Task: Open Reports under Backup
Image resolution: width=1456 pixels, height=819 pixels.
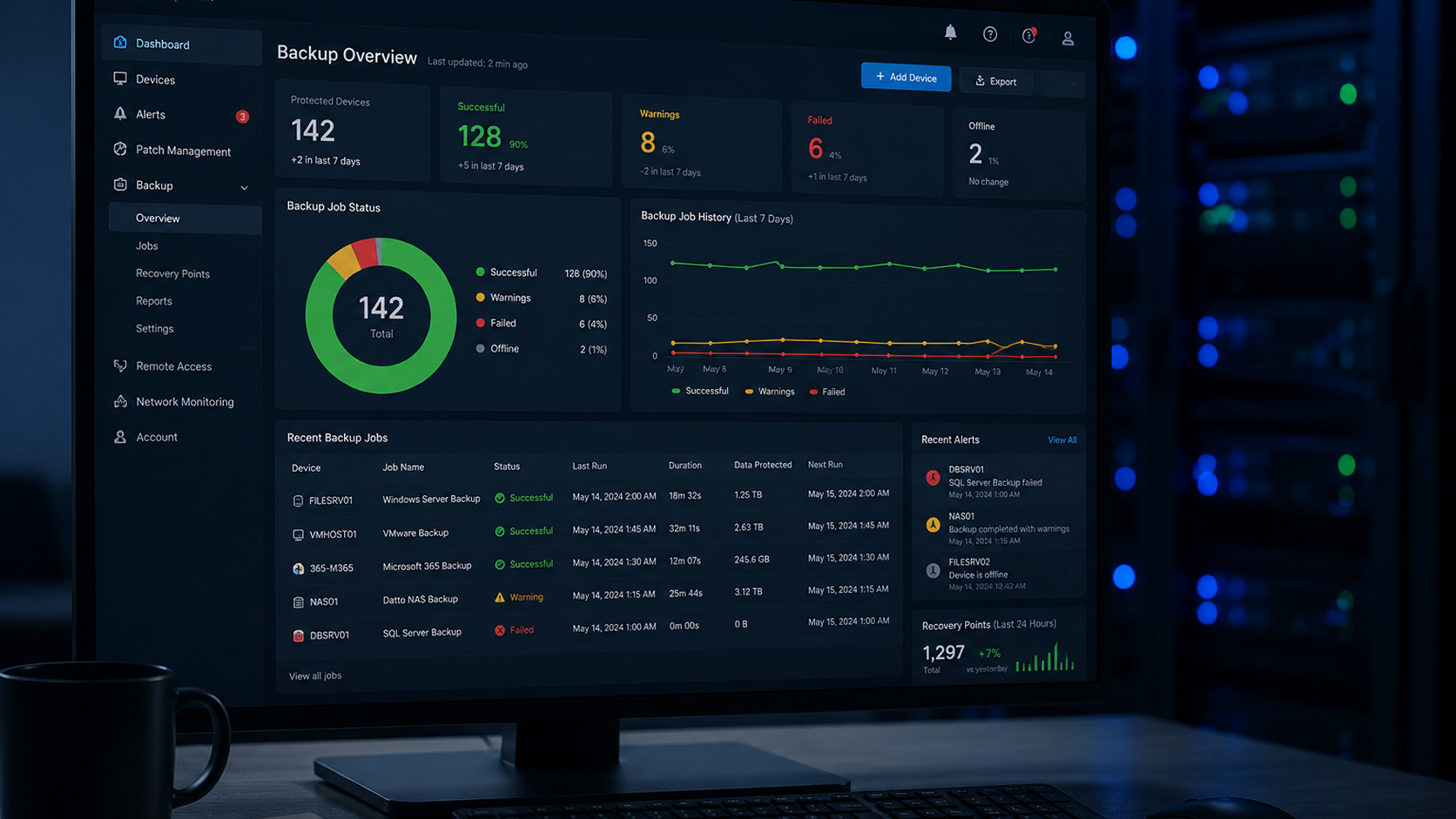Action: pos(153,301)
